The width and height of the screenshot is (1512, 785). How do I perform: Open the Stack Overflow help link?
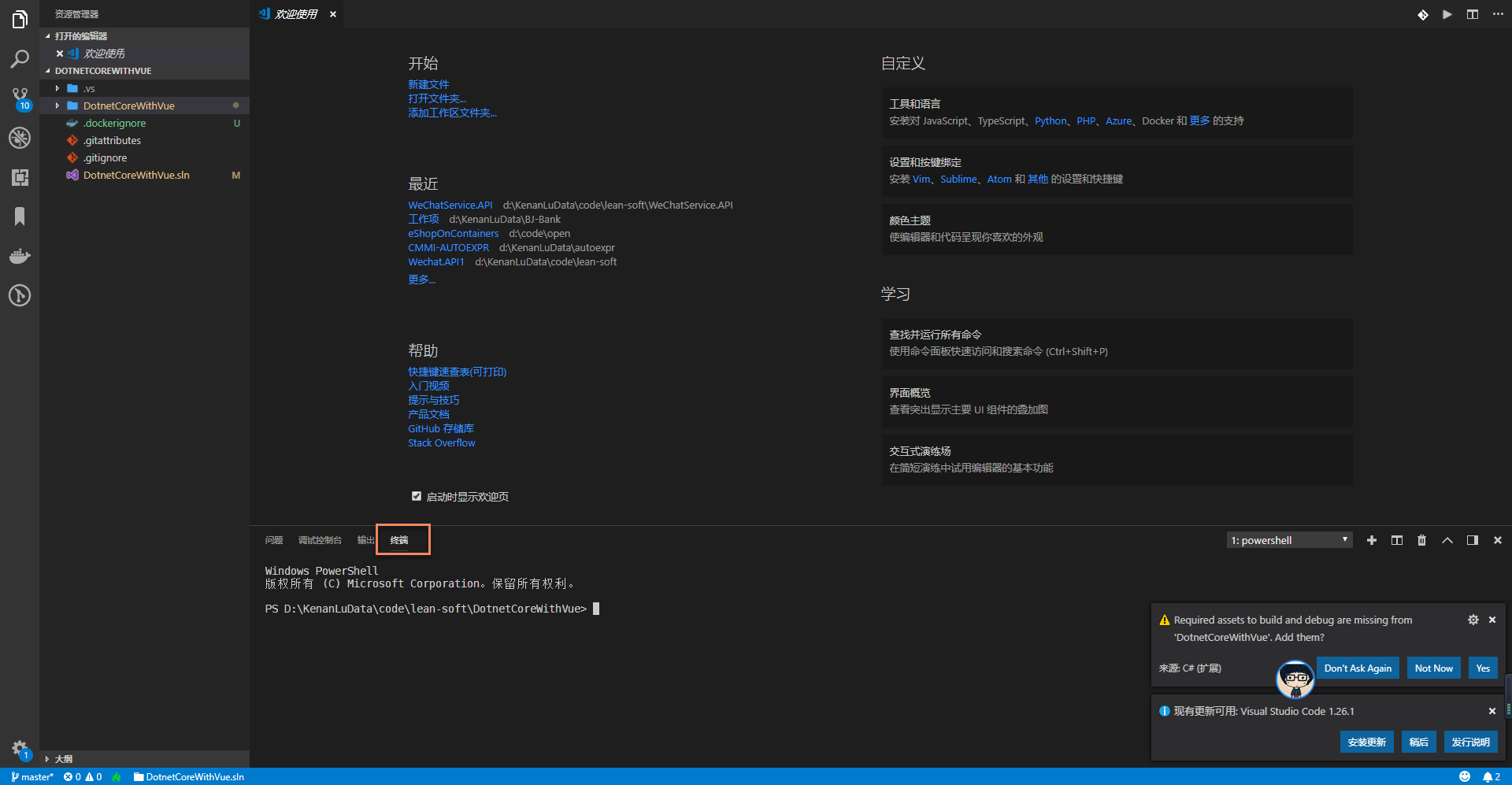[x=442, y=442]
